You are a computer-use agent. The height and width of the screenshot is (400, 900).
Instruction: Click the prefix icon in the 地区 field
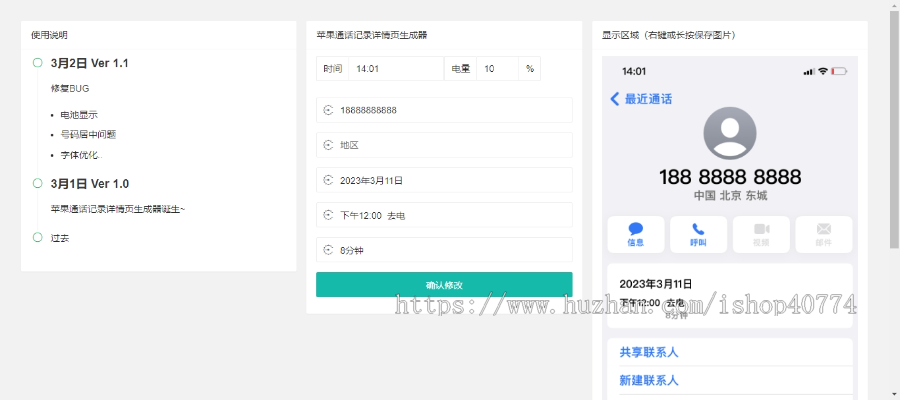click(x=328, y=145)
